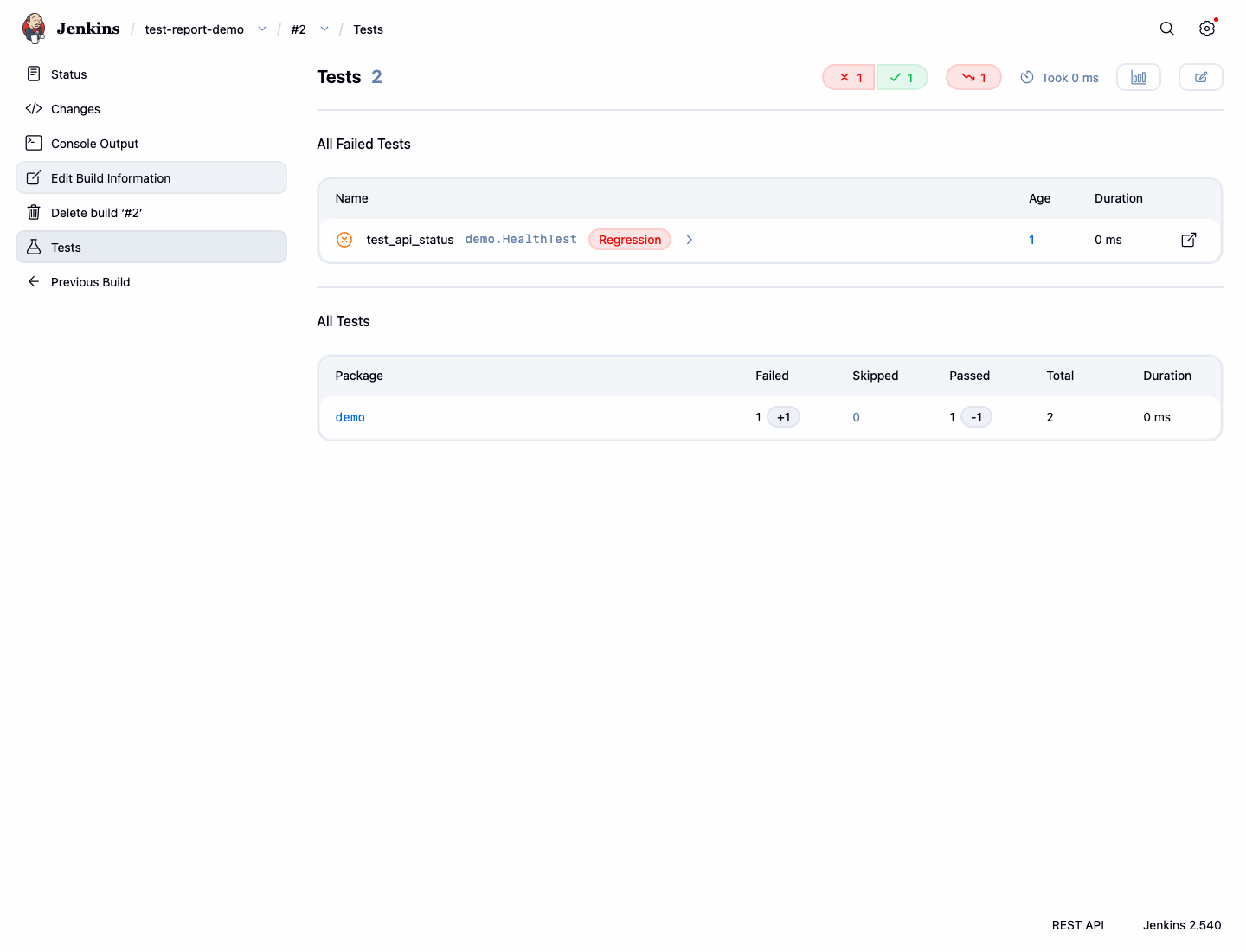Viewport: 1246px width, 952px height.
Task: Click the Took 0 ms text
Action: coord(1070,77)
